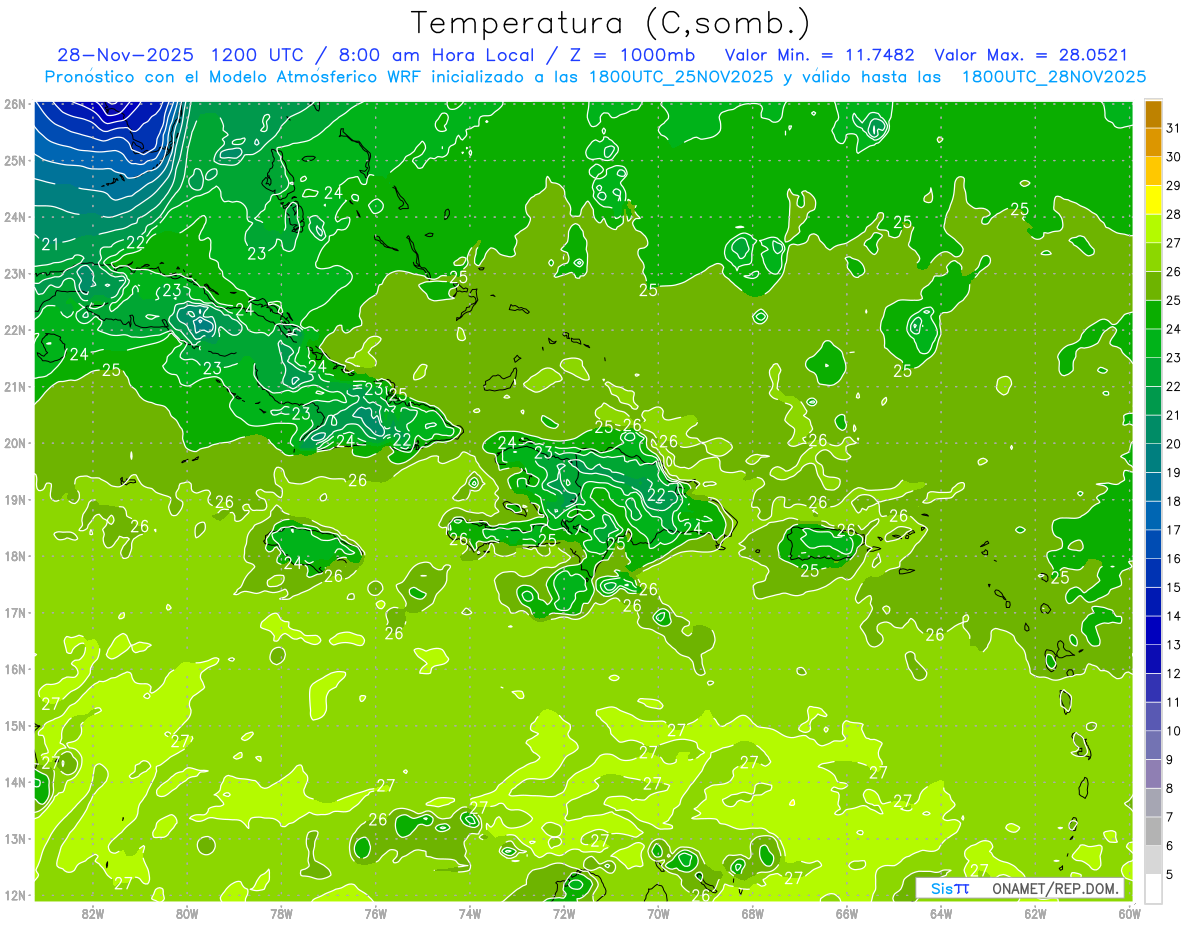Click the '82W' longitude axis label

coord(93,913)
